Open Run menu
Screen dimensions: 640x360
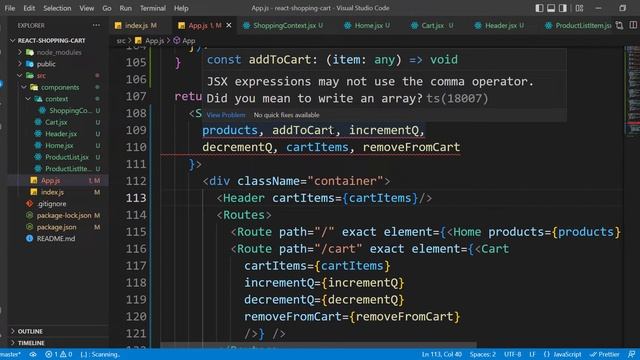tap(126, 8)
